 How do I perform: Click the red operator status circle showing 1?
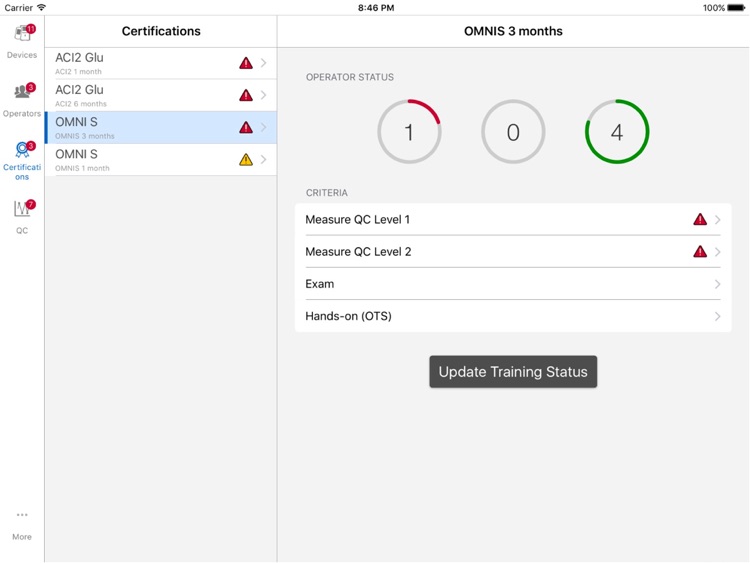pos(409,132)
